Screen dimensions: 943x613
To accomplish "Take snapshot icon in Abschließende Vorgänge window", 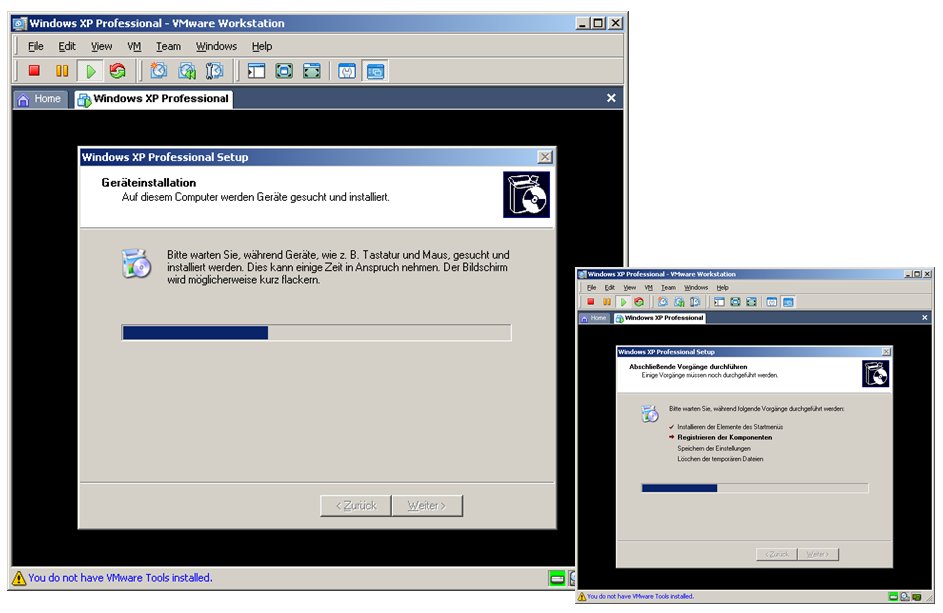I will pos(663,301).
